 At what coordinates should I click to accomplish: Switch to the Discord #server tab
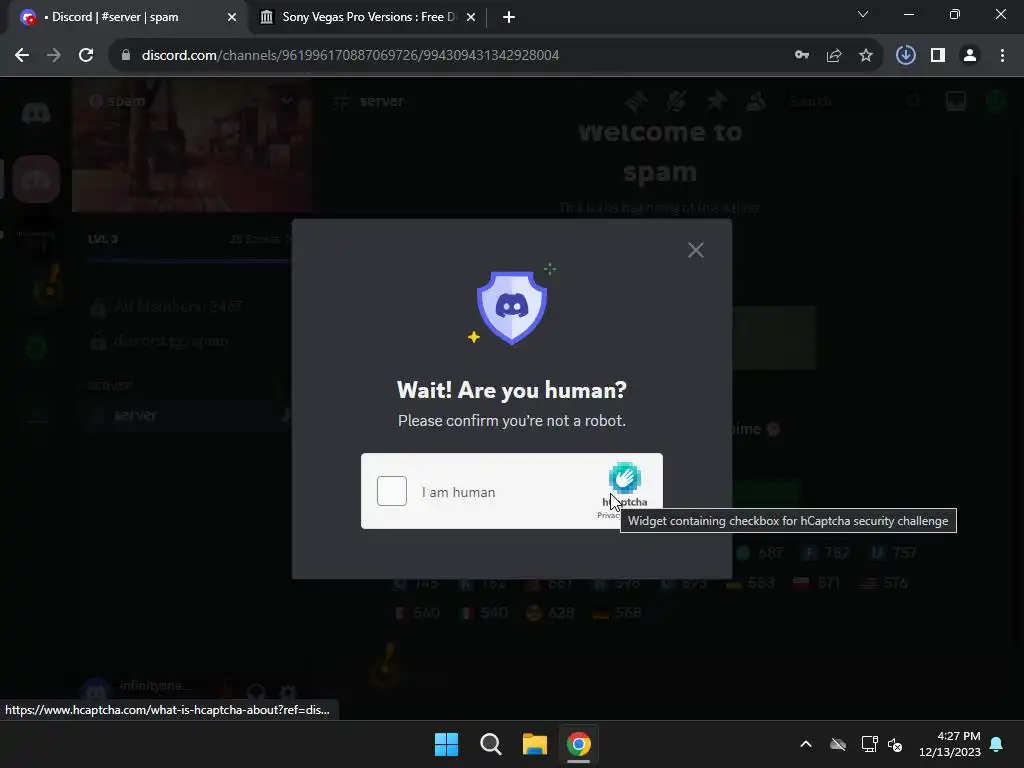tap(127, 17)
